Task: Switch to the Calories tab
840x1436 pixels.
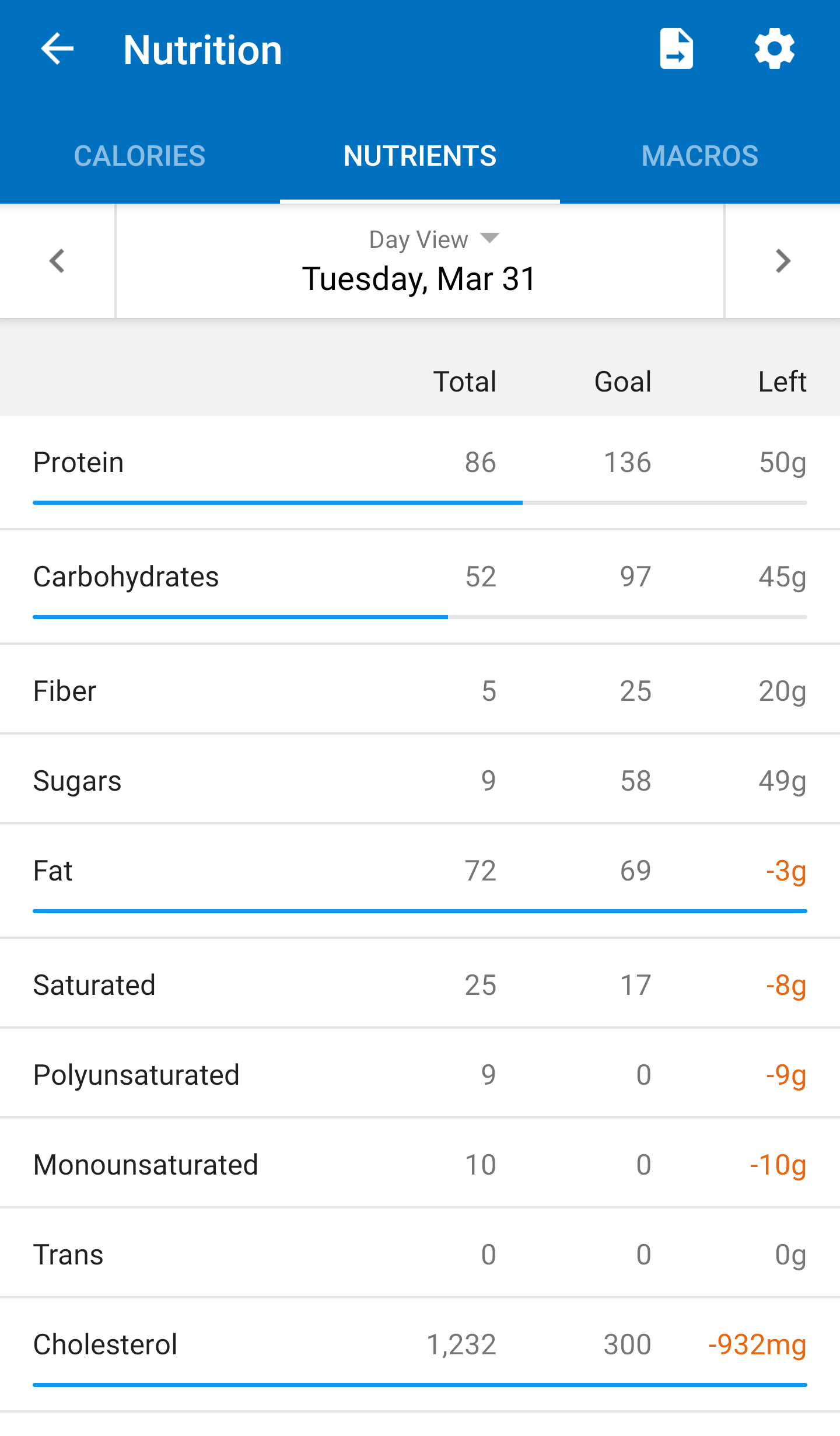Action: 140,156
